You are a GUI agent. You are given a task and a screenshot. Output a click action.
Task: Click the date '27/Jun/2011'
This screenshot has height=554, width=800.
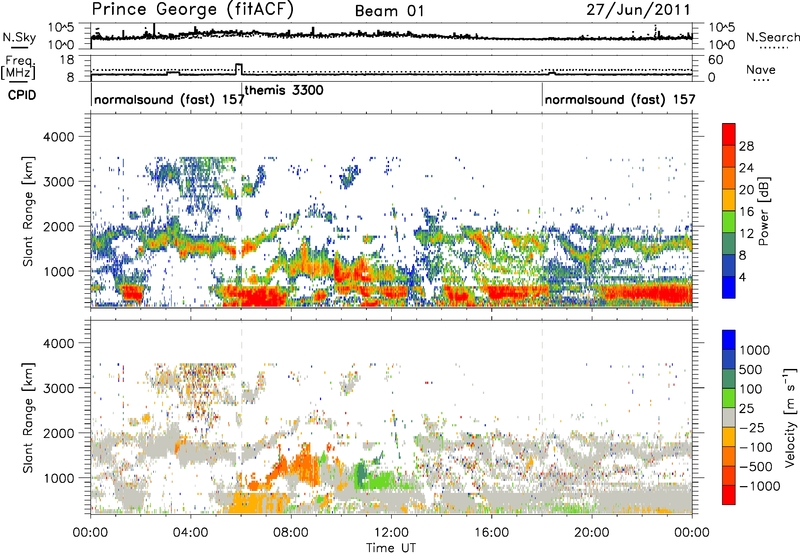point(638,10)
